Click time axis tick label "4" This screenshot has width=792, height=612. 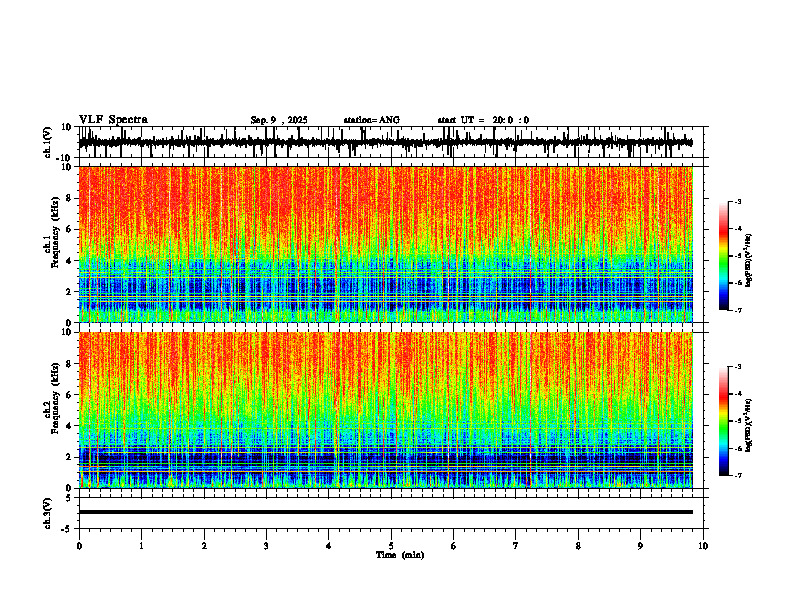tap(329, 546)
